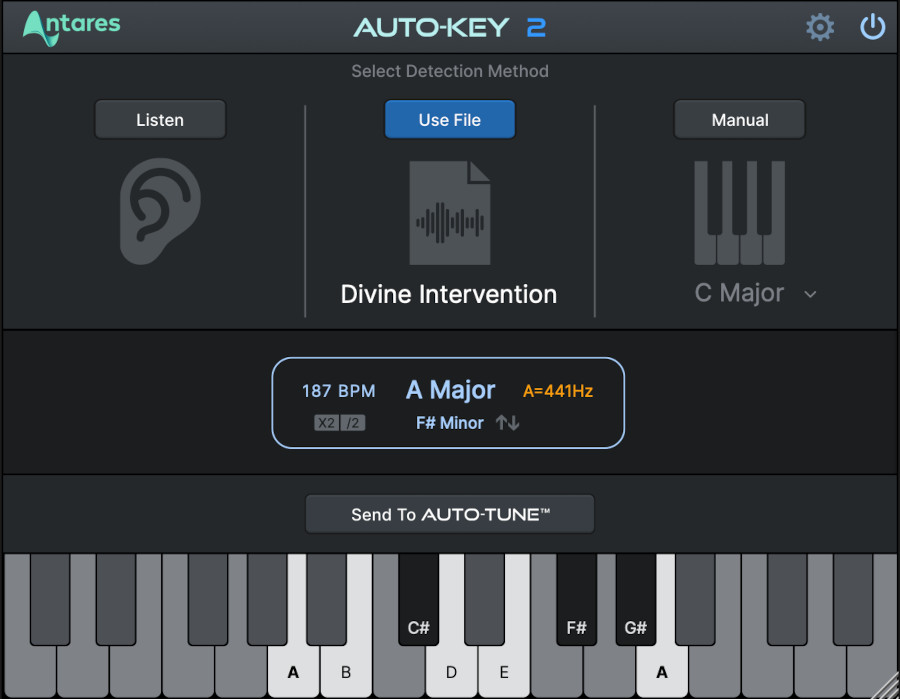
Task: Switch to the Listen detection tab
Action: point(160,119)
